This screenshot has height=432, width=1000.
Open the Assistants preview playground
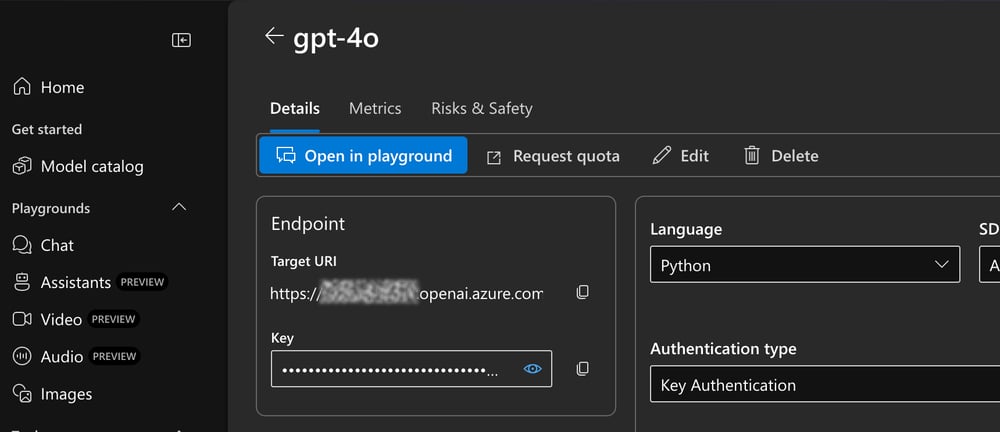[75, 283]
